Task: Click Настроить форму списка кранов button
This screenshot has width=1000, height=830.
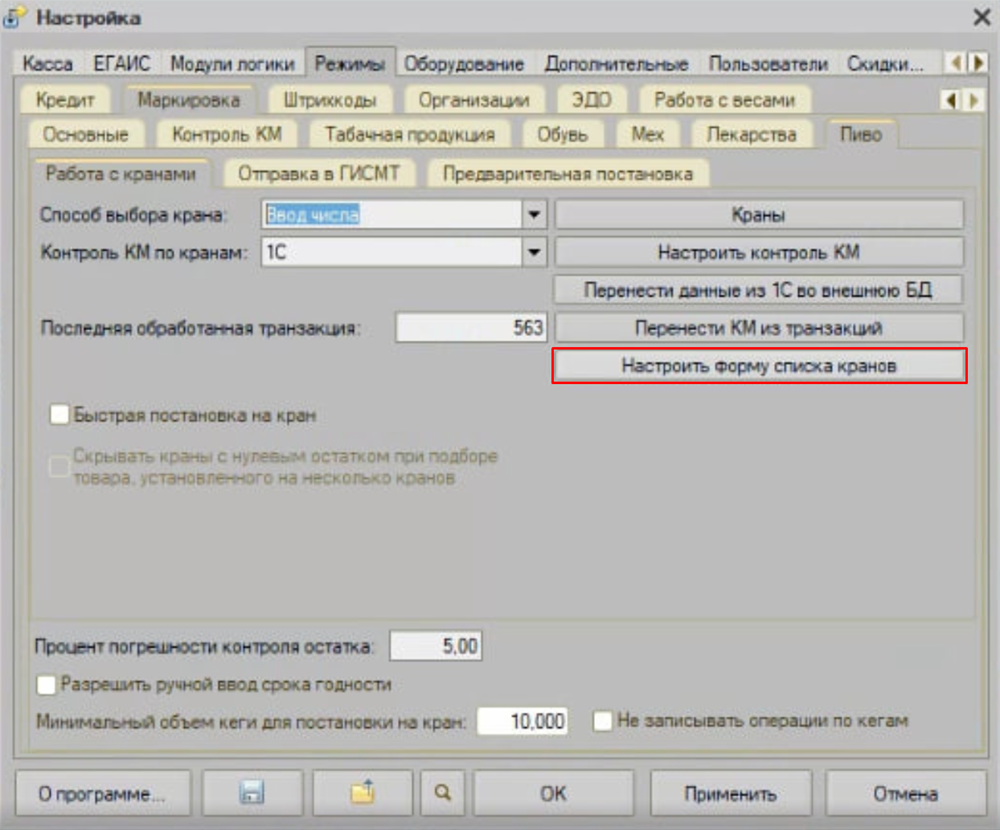Action: [x=759, y=366]
